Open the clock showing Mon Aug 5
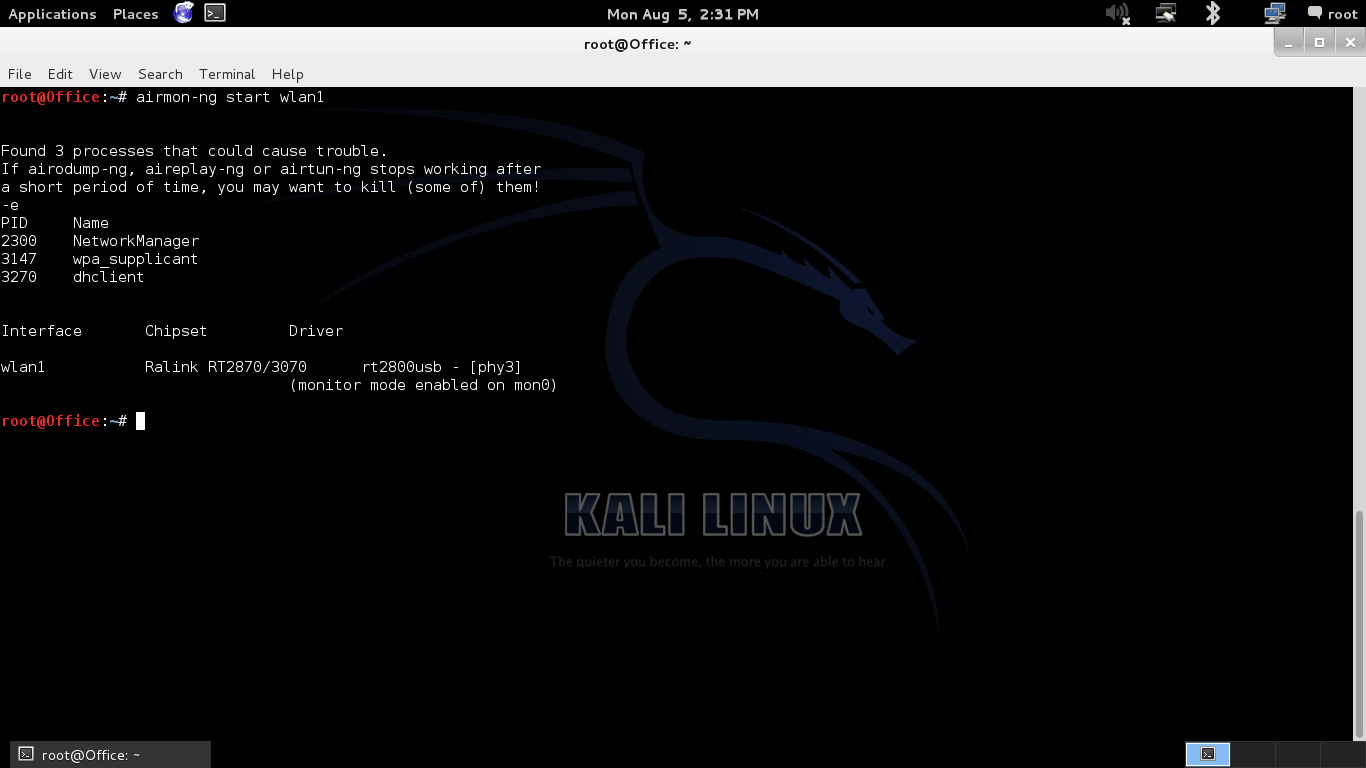Screen dimensions: 1366x768 coord(683,14)
